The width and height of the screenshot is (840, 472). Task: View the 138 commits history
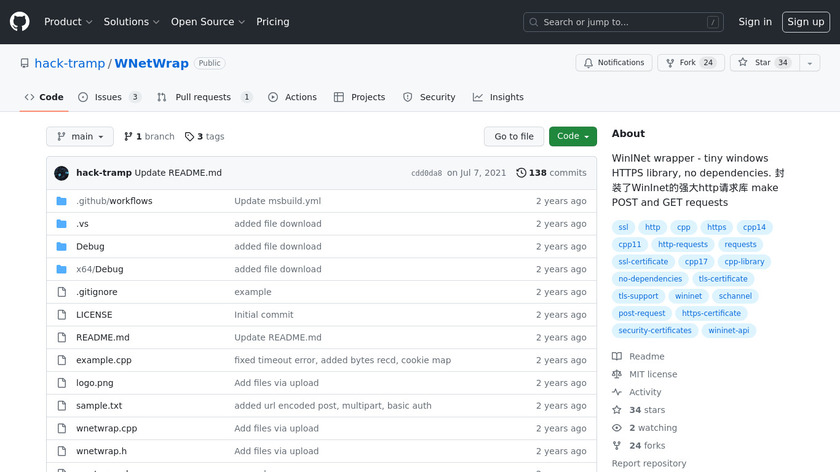(551, 173)
